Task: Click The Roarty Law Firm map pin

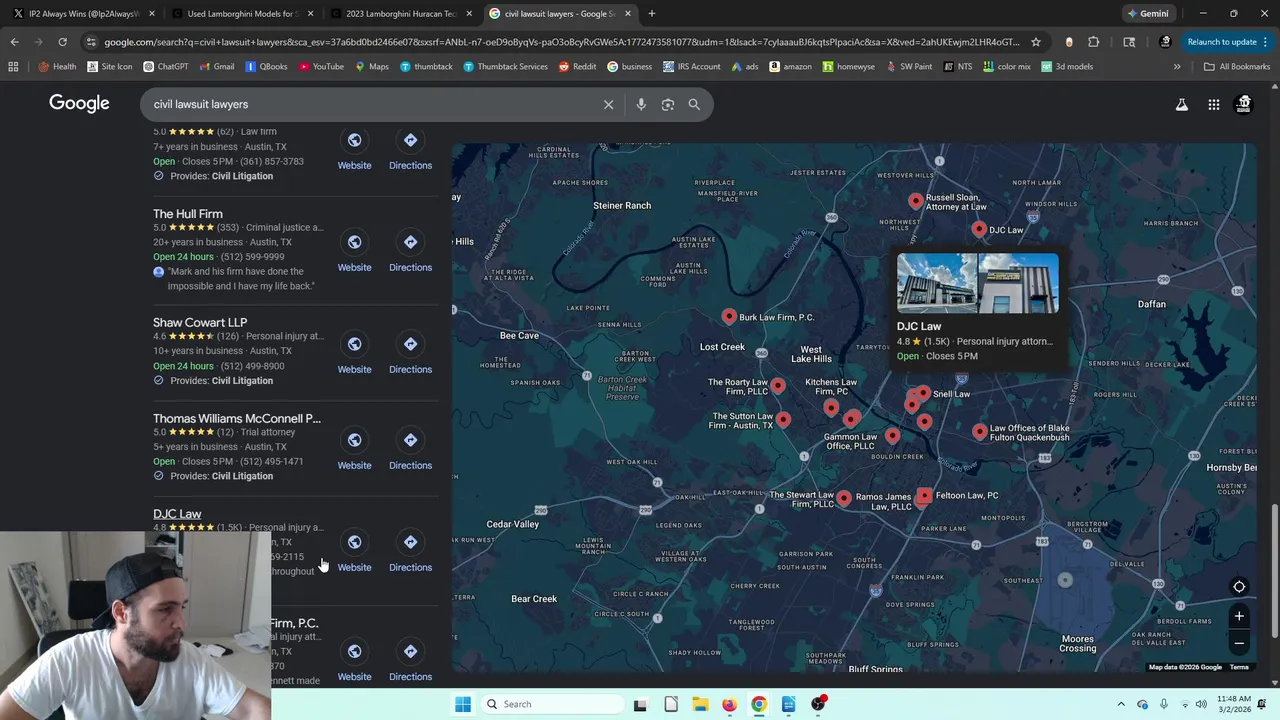Action: pyautogui.click(x=778, y=386)
